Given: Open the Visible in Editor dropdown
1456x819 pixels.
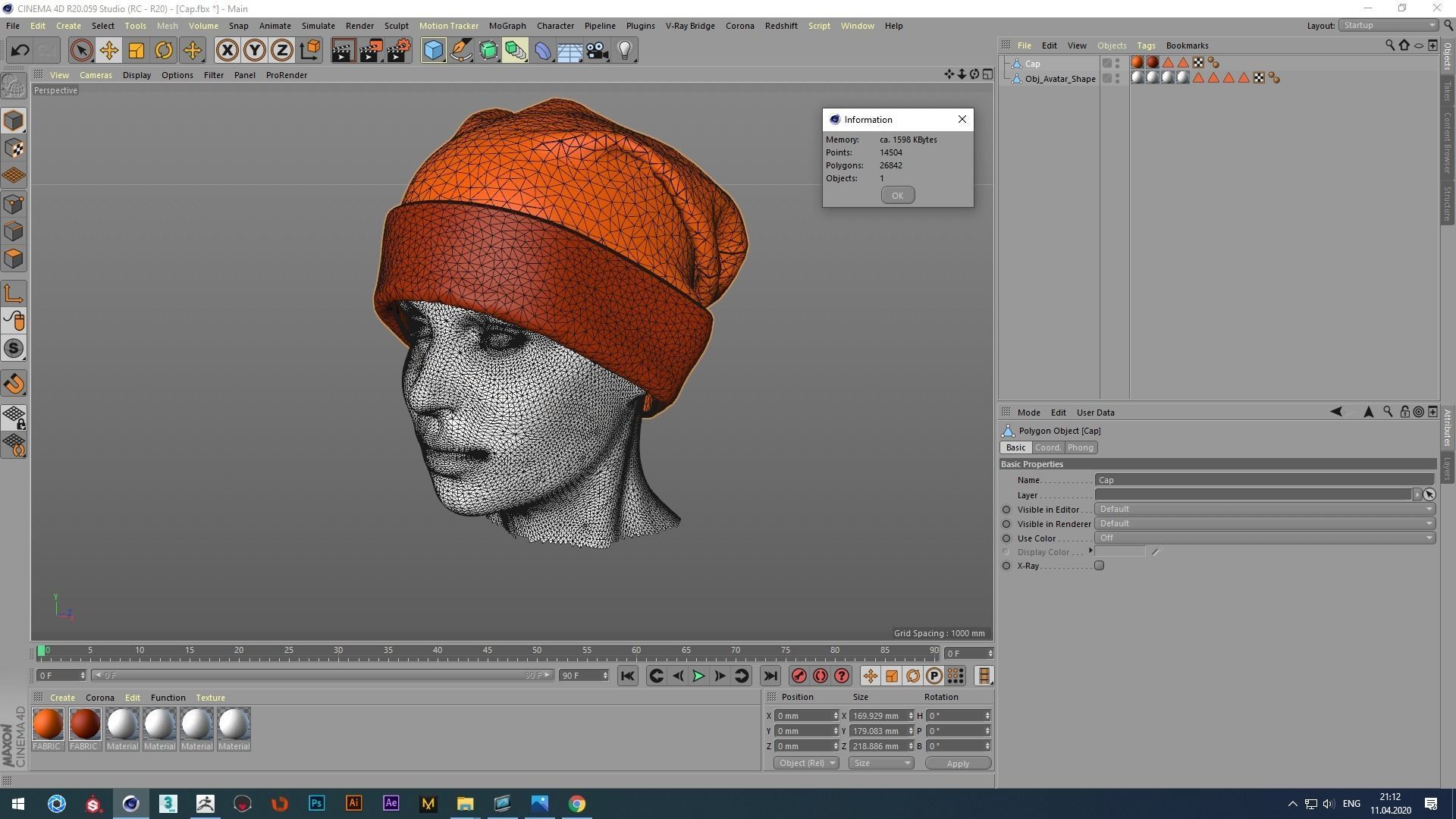Looking at the screenshot, I should pos(1263,509).
